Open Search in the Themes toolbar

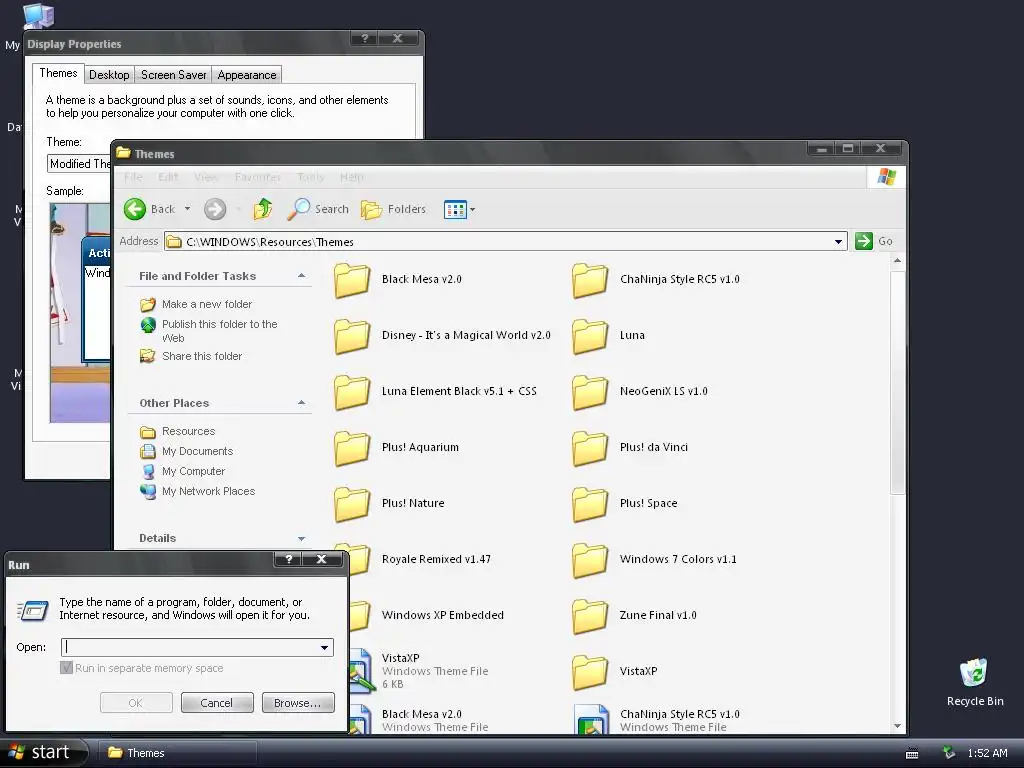(x=318, y=209)
